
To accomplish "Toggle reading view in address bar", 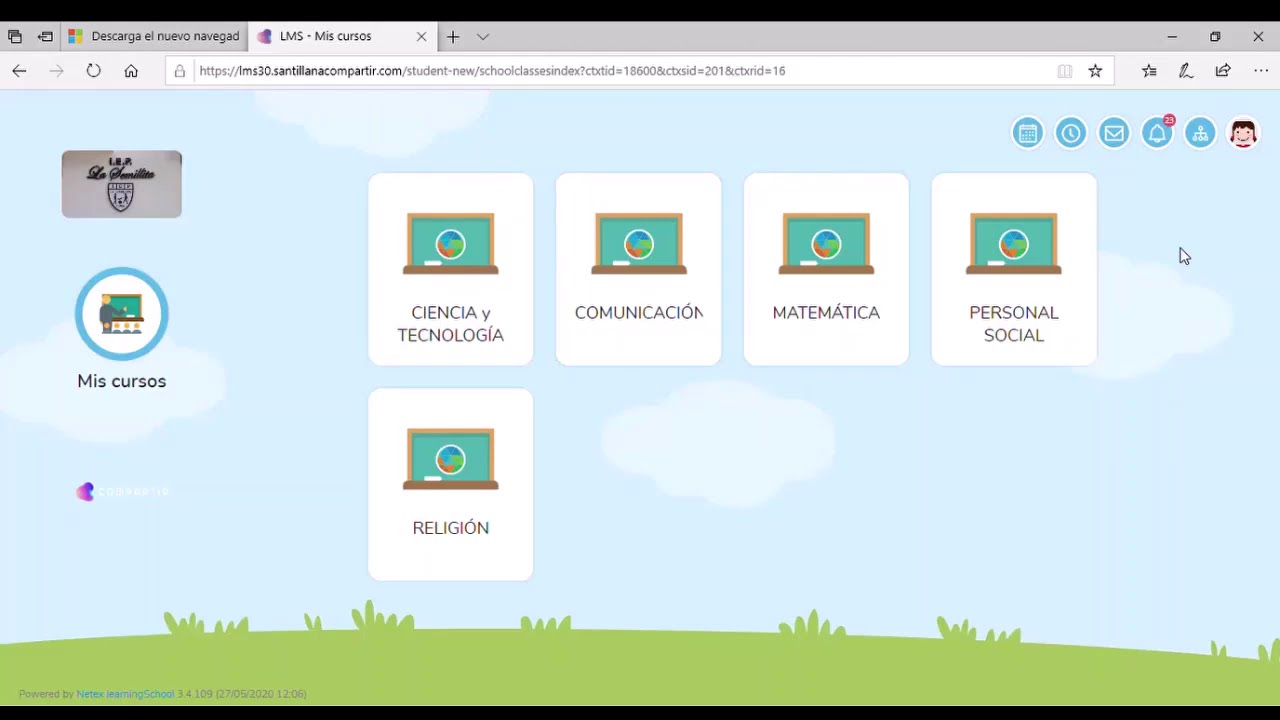I will [x=1065, y=71].
